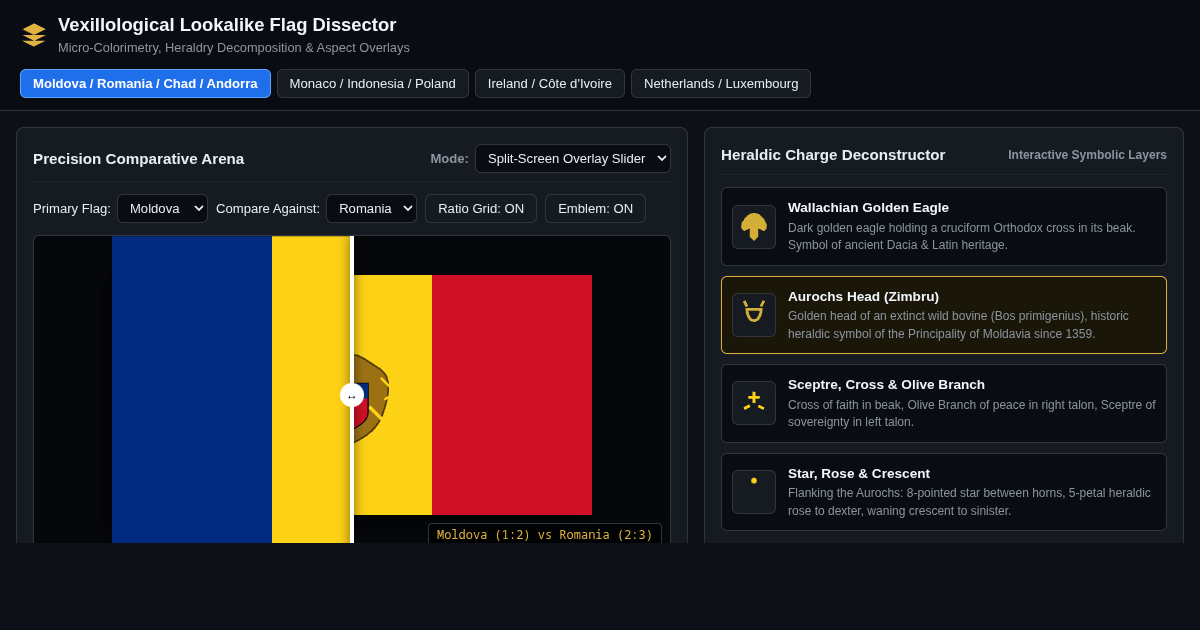Click the Moldovan coat of arms emblem
The image size is (1200, 630).
(371, 398)
